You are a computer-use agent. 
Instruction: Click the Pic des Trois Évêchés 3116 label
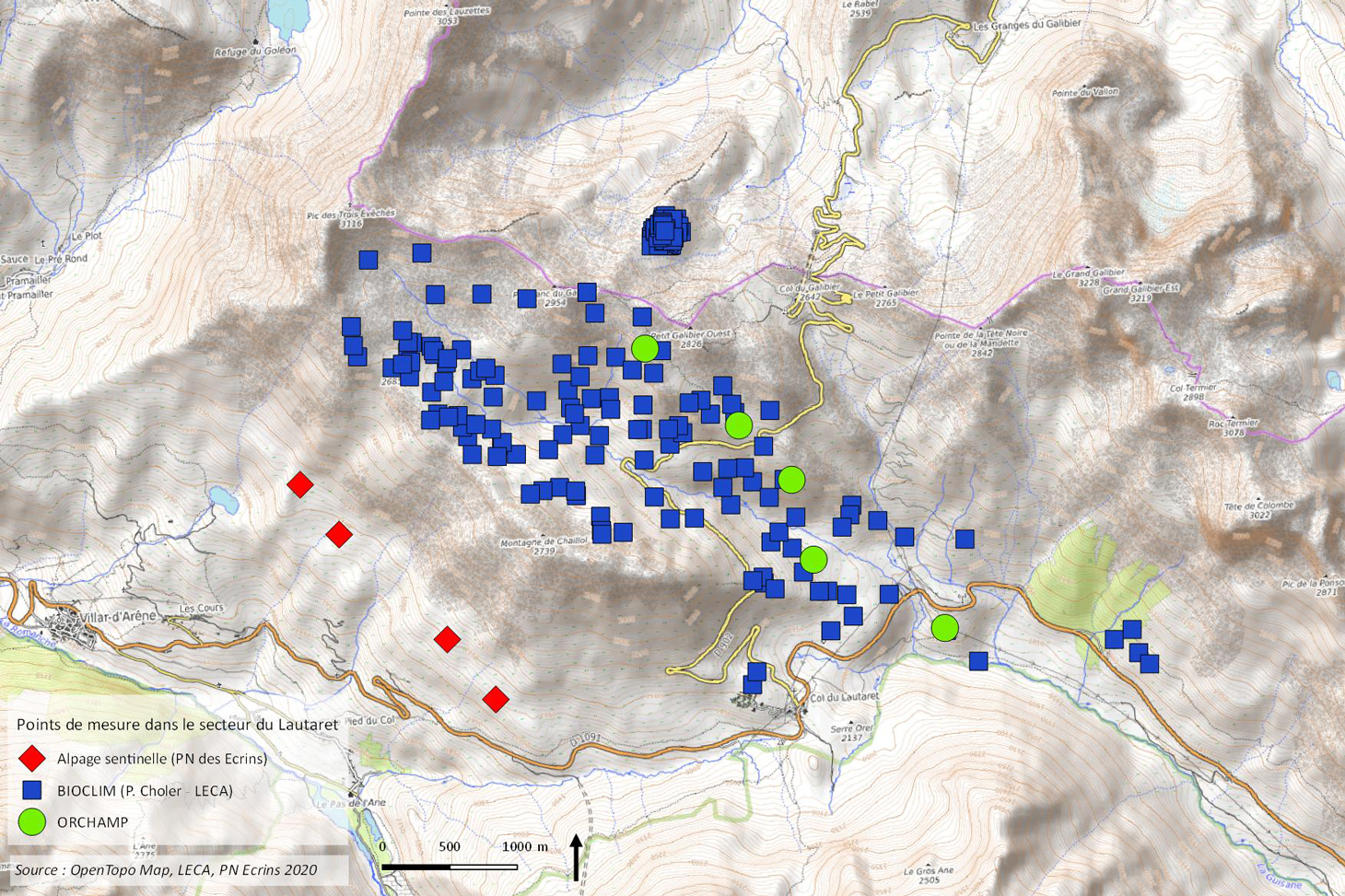click(351, 219)
